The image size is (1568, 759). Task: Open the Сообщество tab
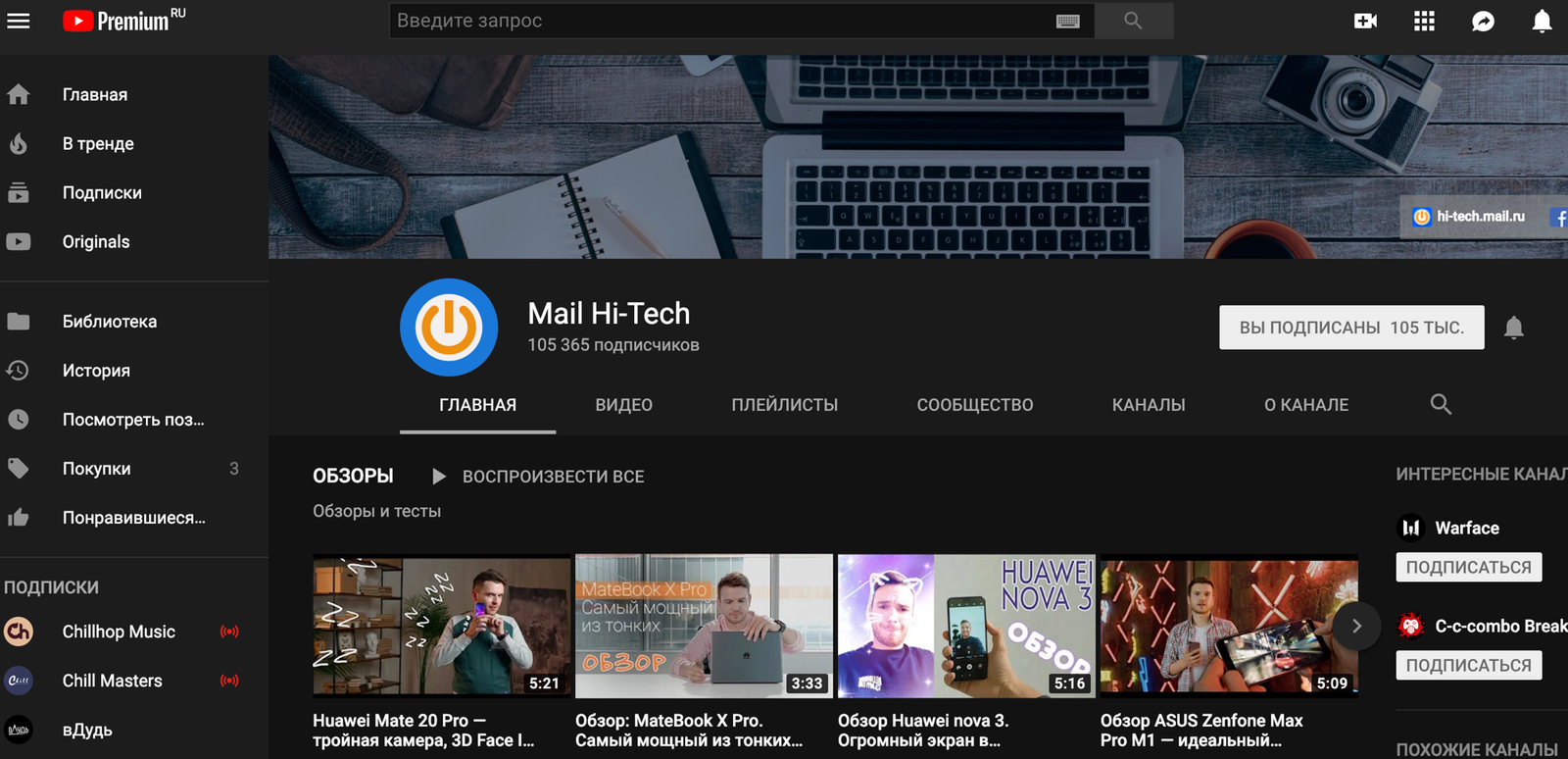975,405
